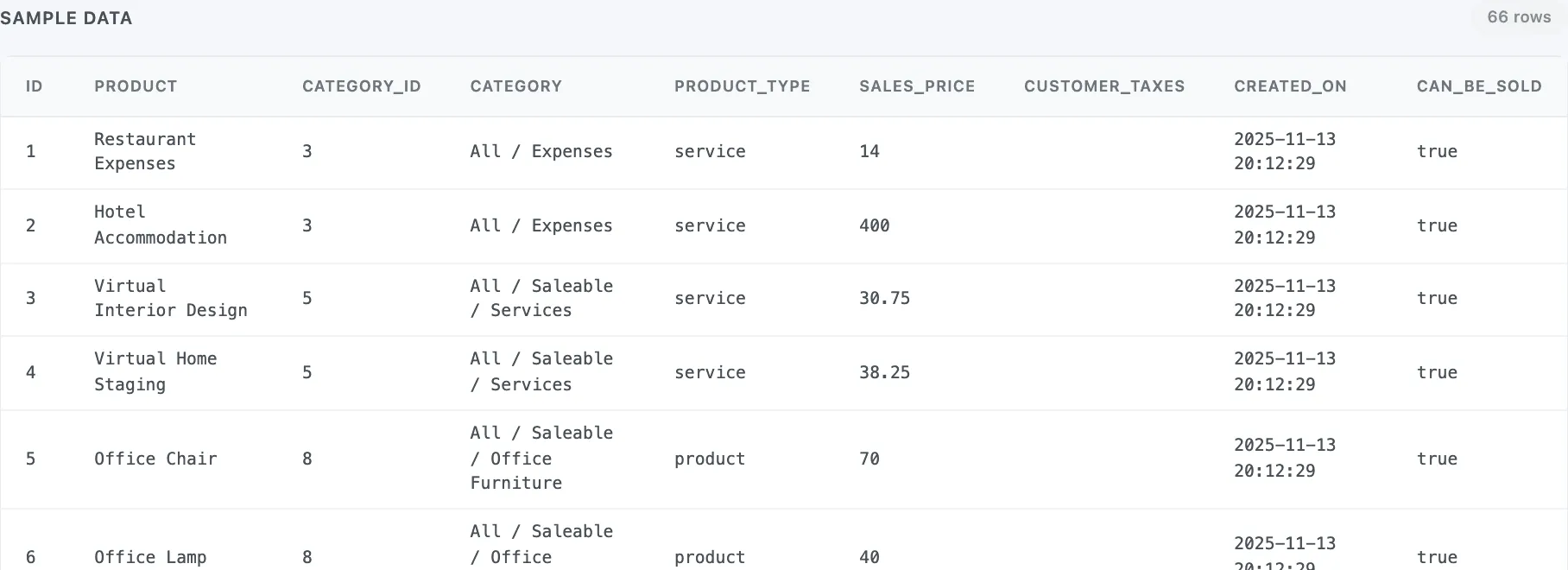
Task: Click the ID column header
Action: point(34,86)
